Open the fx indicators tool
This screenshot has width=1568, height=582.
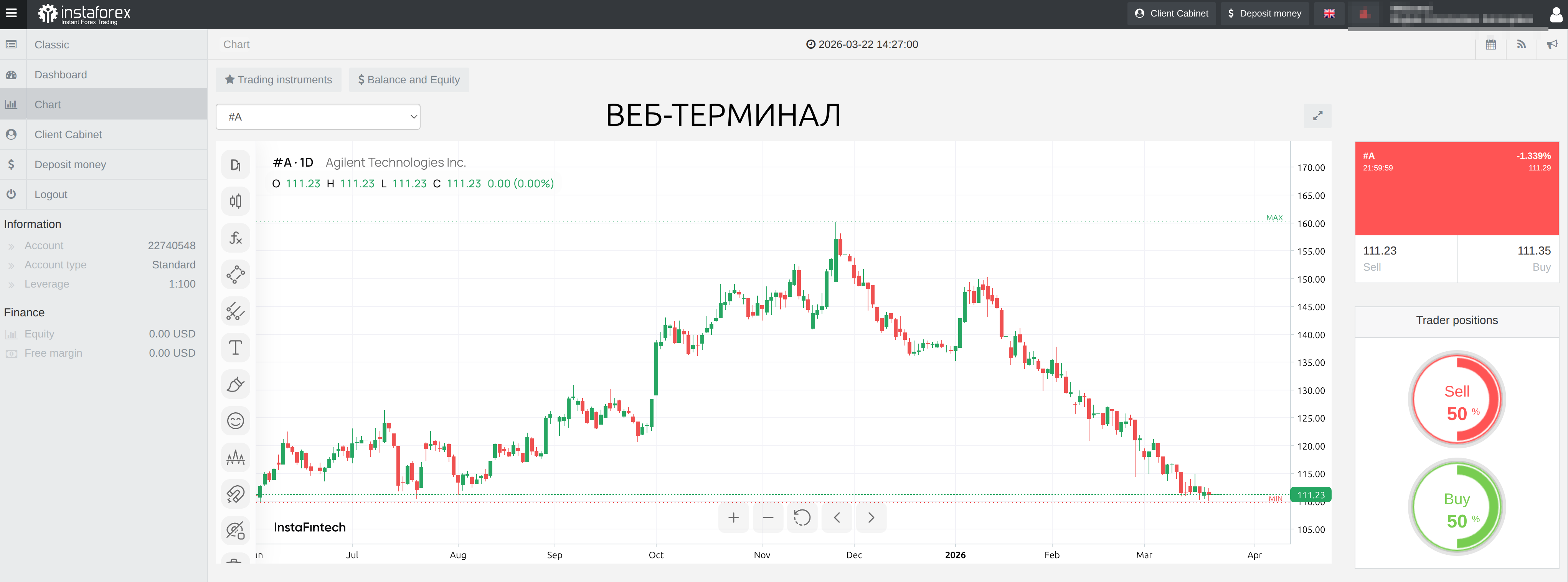236,237
